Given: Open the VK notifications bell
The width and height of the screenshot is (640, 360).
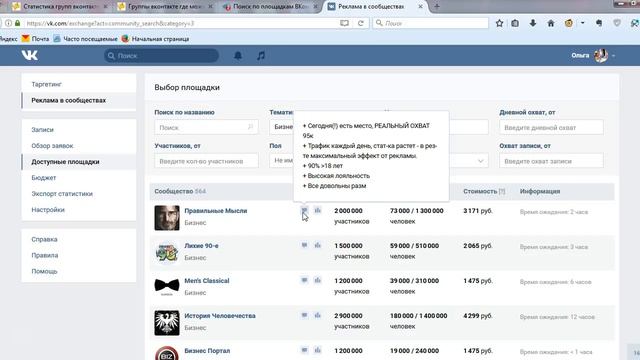Looking at the screenshot, I should pyautogui.click(x=238, y=56).
